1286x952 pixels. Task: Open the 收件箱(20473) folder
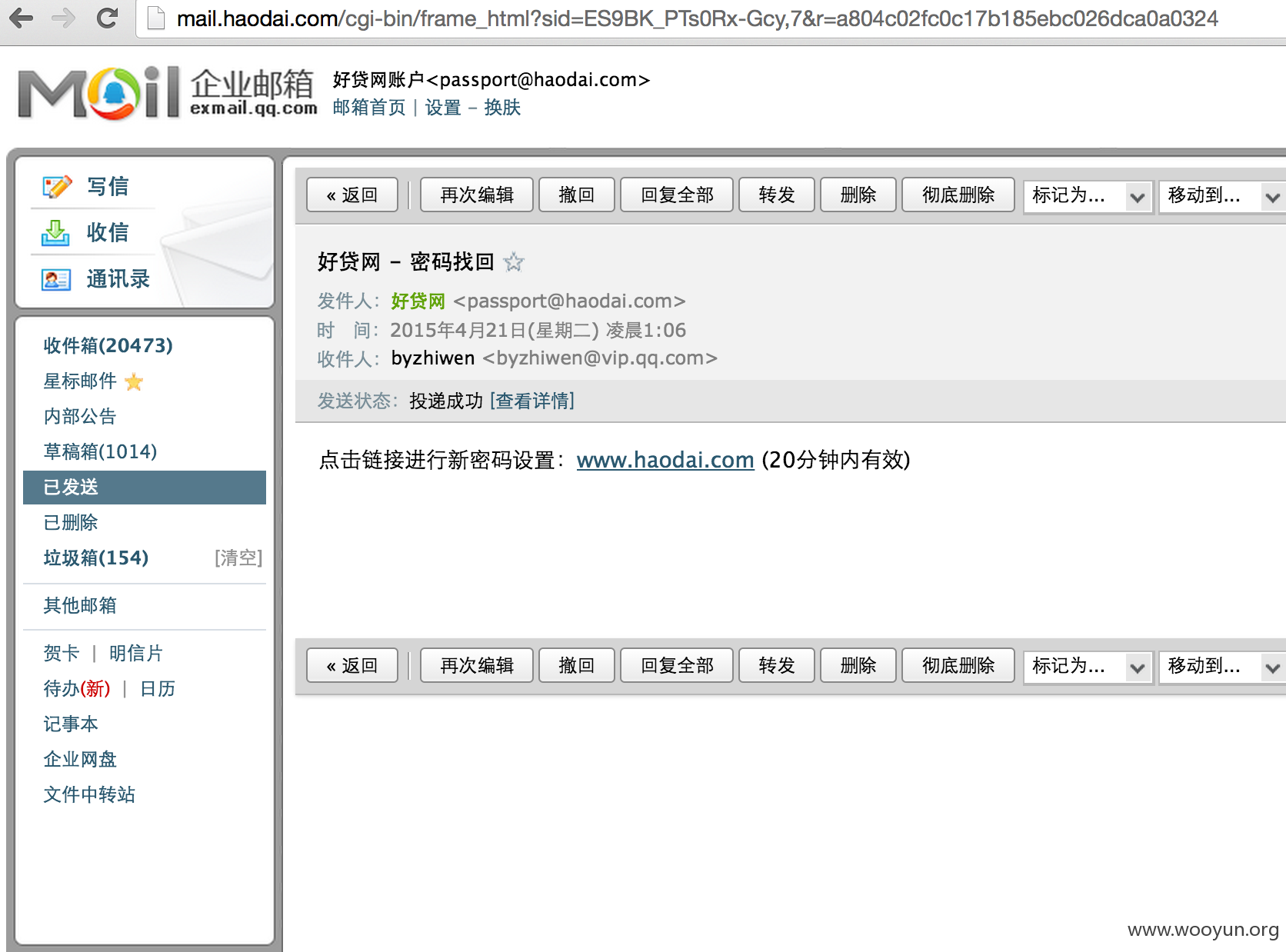pos(108,346)
